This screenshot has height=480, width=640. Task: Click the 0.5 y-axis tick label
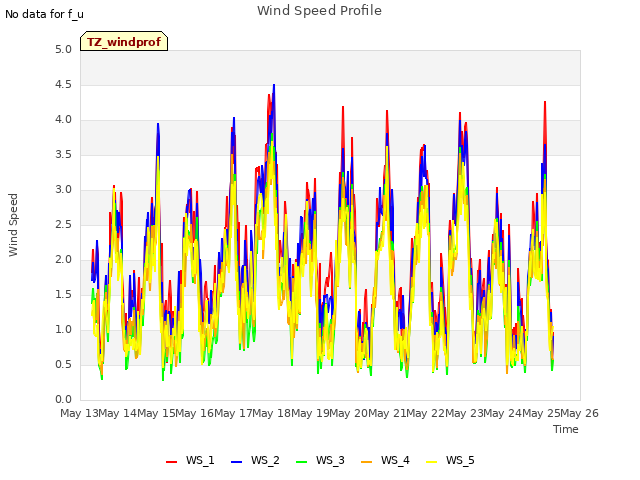(x=64, y=364)
